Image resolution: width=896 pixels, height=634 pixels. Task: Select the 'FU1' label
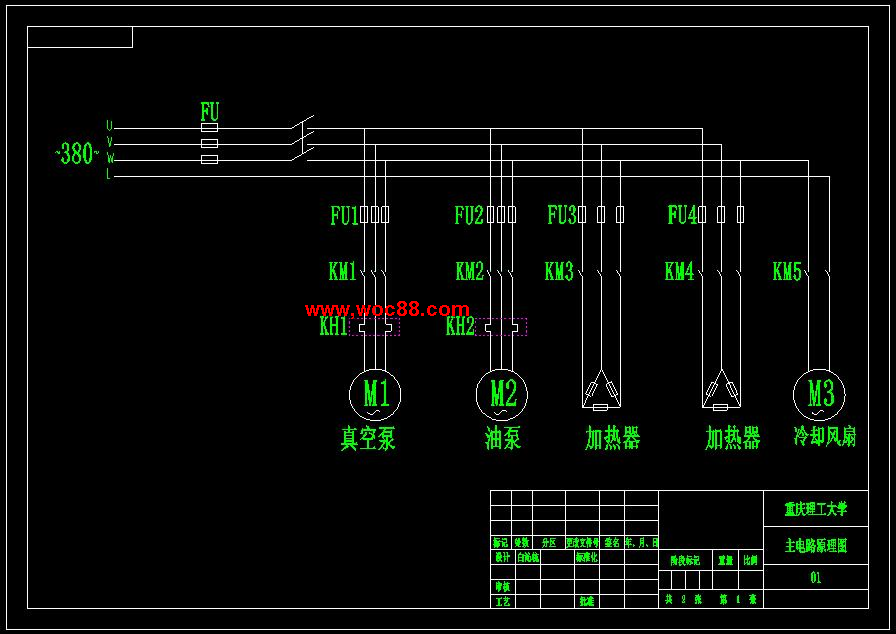pos(345,216)
